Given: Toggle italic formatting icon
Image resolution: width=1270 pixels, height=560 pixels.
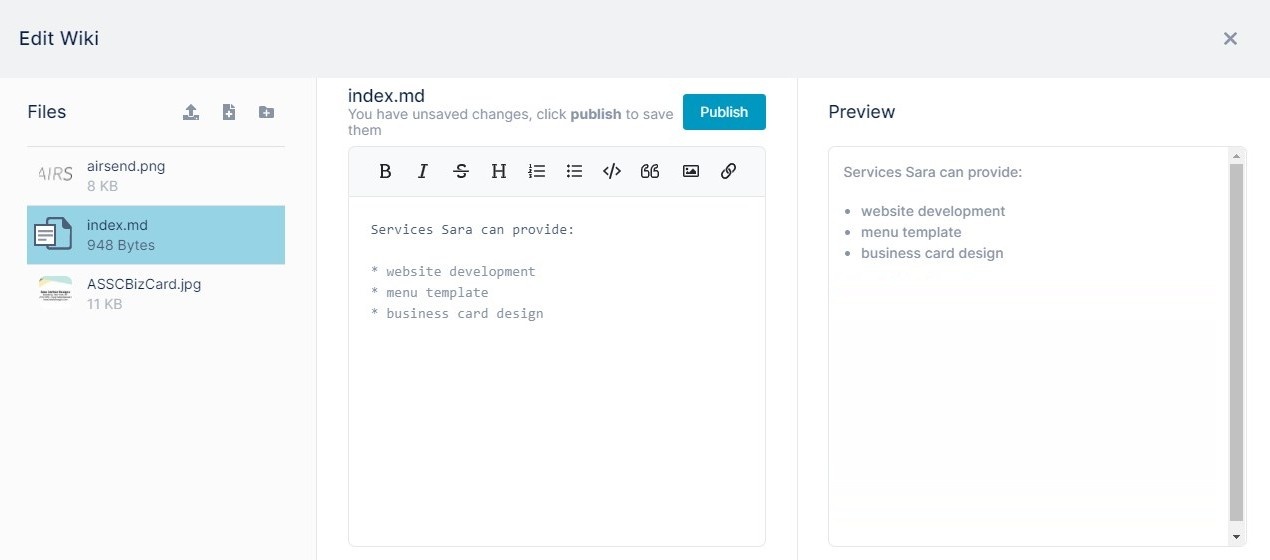Looking at the screenshot, I should tap(423, 171).
